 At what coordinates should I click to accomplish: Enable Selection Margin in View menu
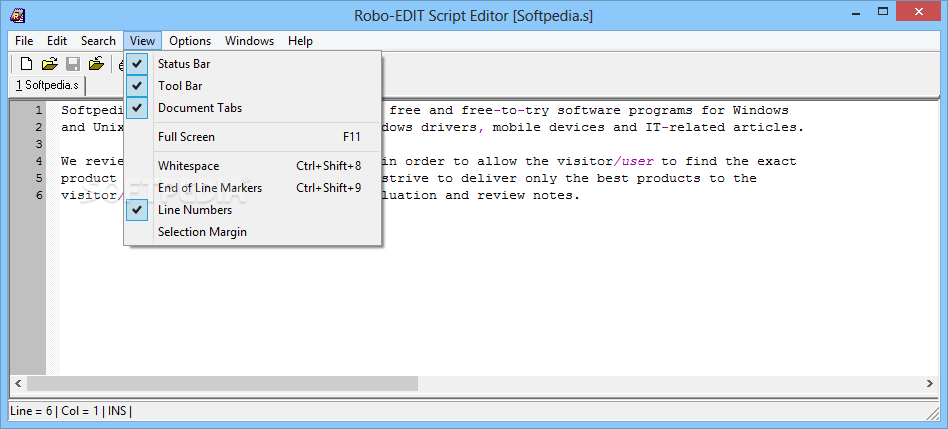tap(253, 232)
